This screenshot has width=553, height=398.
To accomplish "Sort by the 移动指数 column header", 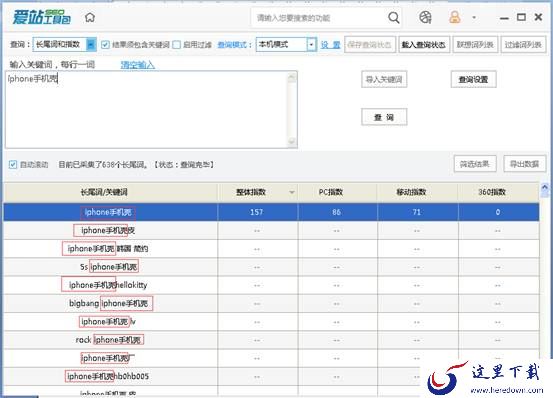I will (x=417, y=192).
